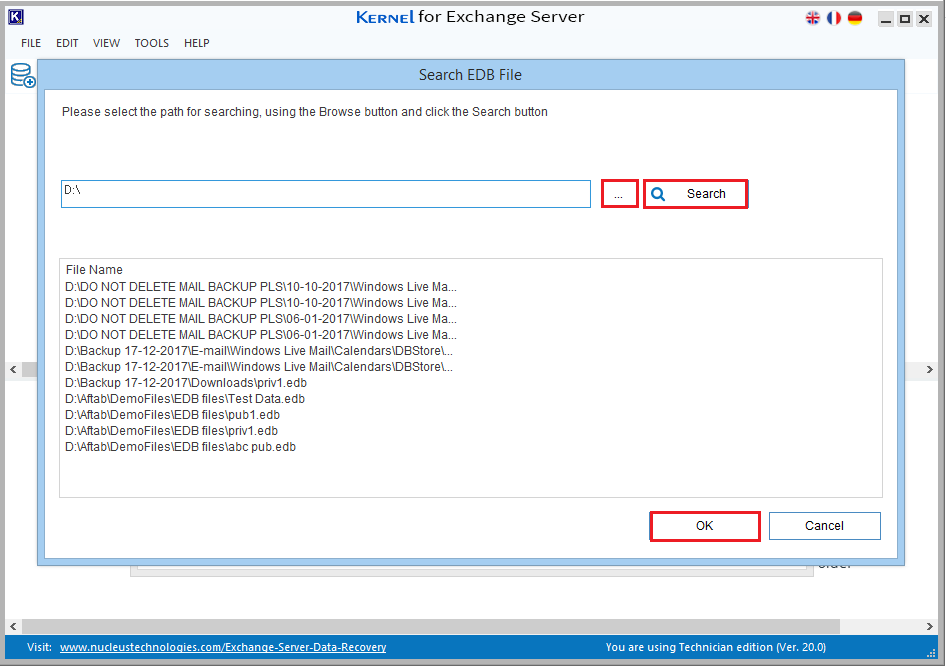946x666 pixels.
Task: Select the pub1.edb file row
Action: pyautogui.click(x=173, y=415)
